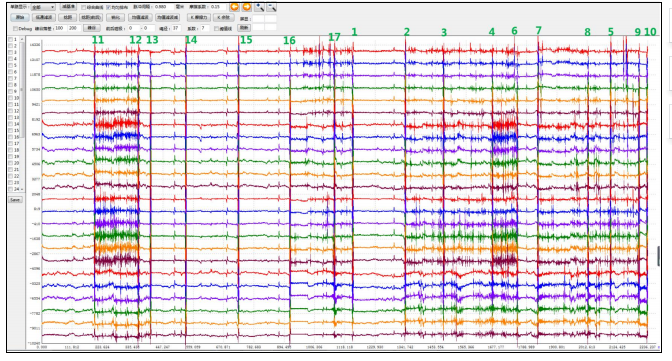Click the zoom out magnifier icon
Screen dimensions: 672x361
(x=272, y=7)
